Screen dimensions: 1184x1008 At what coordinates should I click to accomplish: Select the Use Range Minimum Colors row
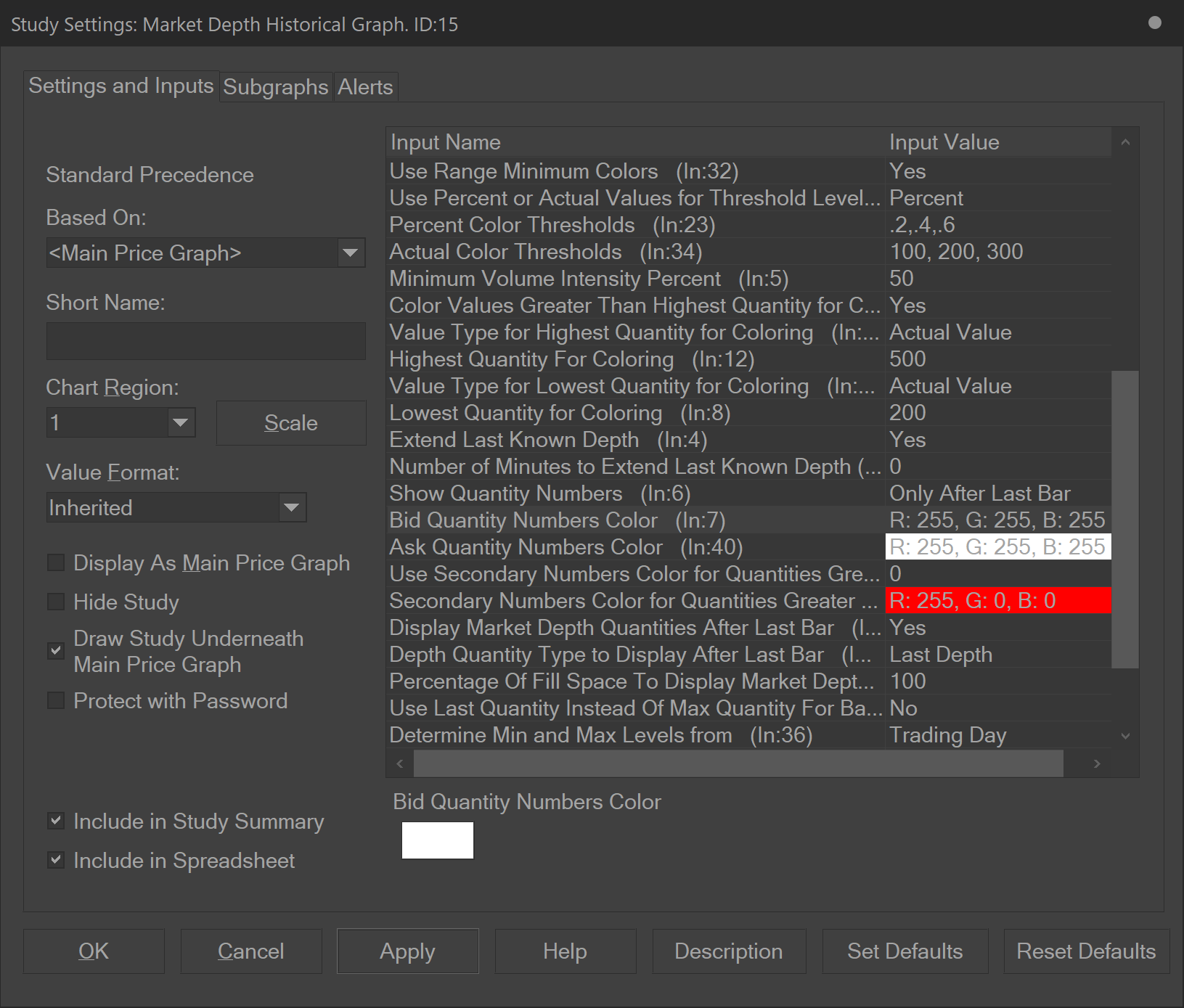748,171
